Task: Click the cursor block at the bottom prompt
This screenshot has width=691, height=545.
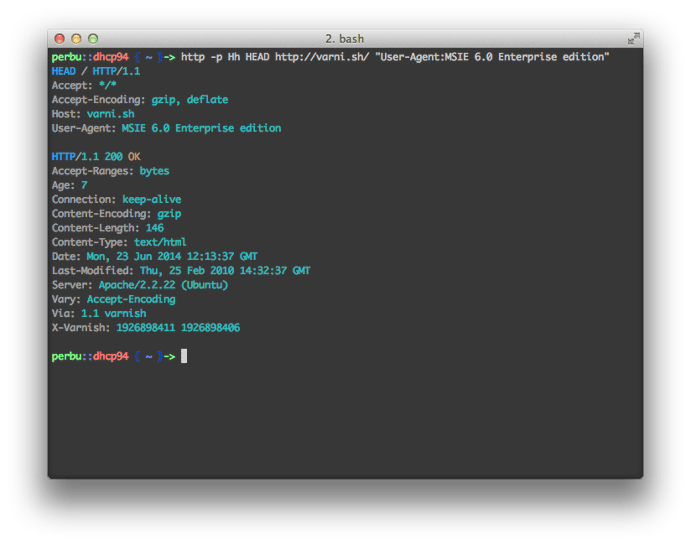Action: [184, 356]
